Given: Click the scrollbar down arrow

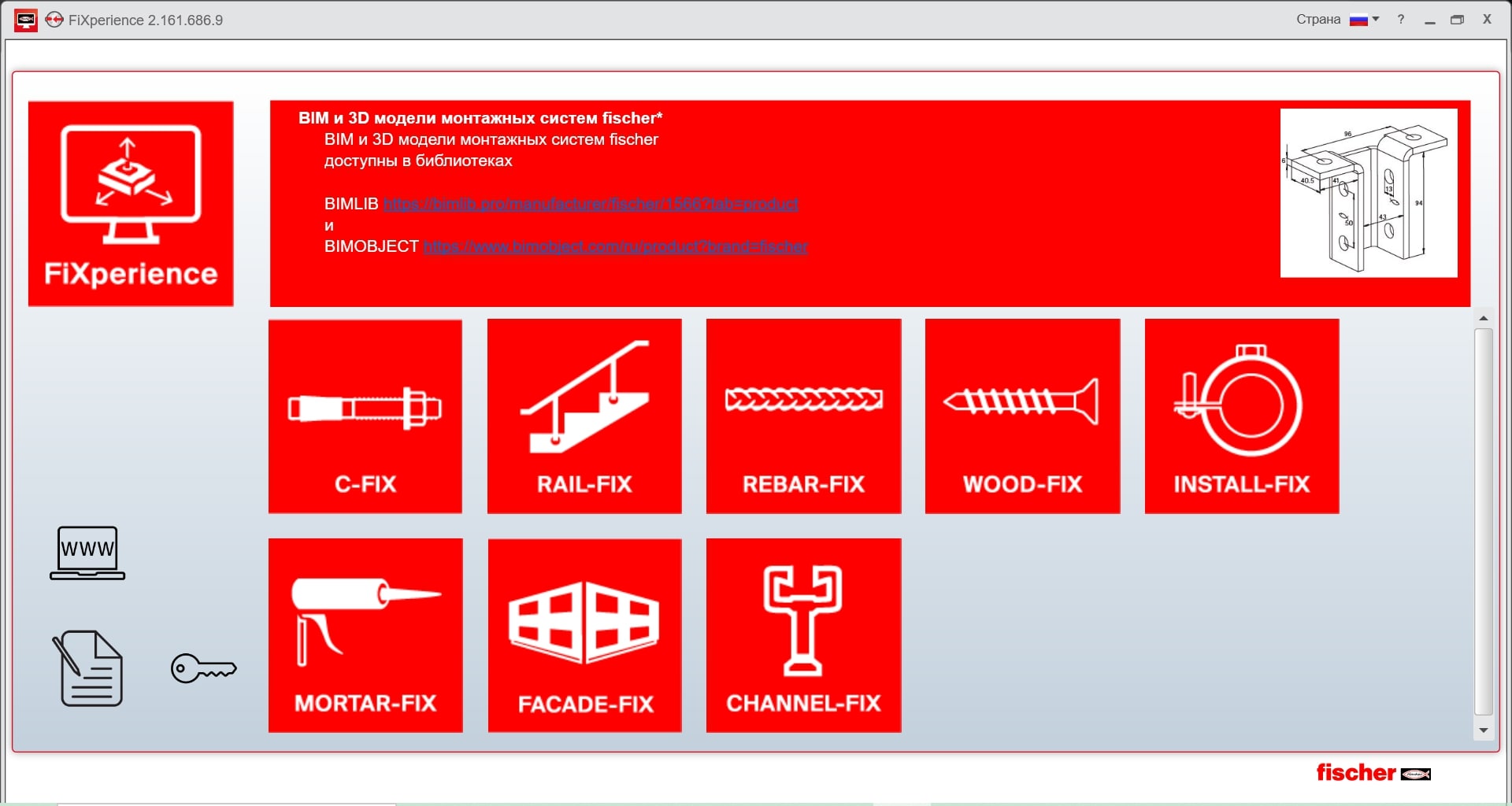Looking at the screenshot, I should pyautogui.click(x=1484, y=730).
